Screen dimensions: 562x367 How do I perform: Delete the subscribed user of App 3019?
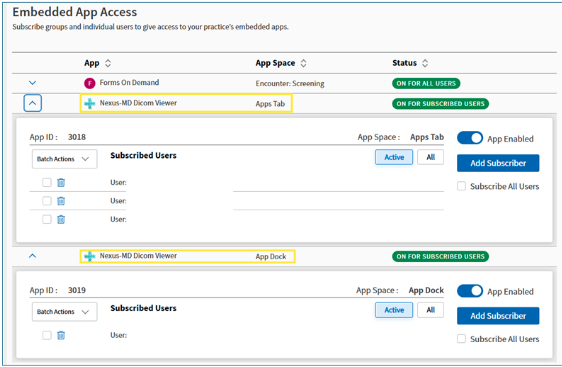(61, 335)
